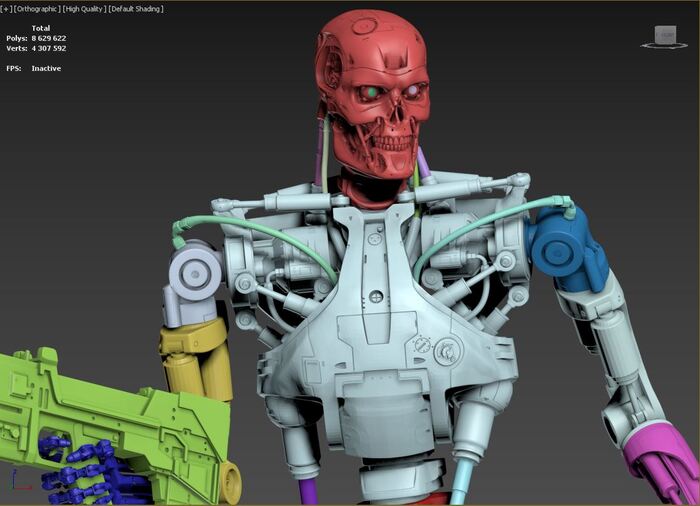Open the [+] viewport general menu

tap(6, 9)
